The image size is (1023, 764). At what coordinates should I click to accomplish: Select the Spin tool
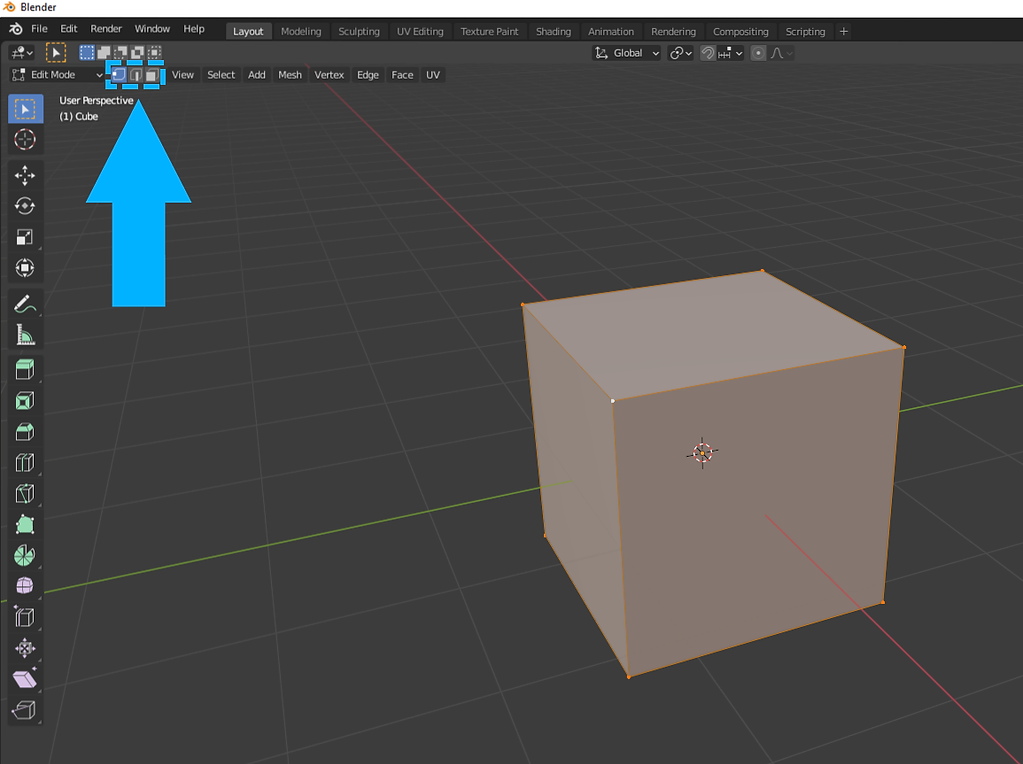click(x=25, y=556)
